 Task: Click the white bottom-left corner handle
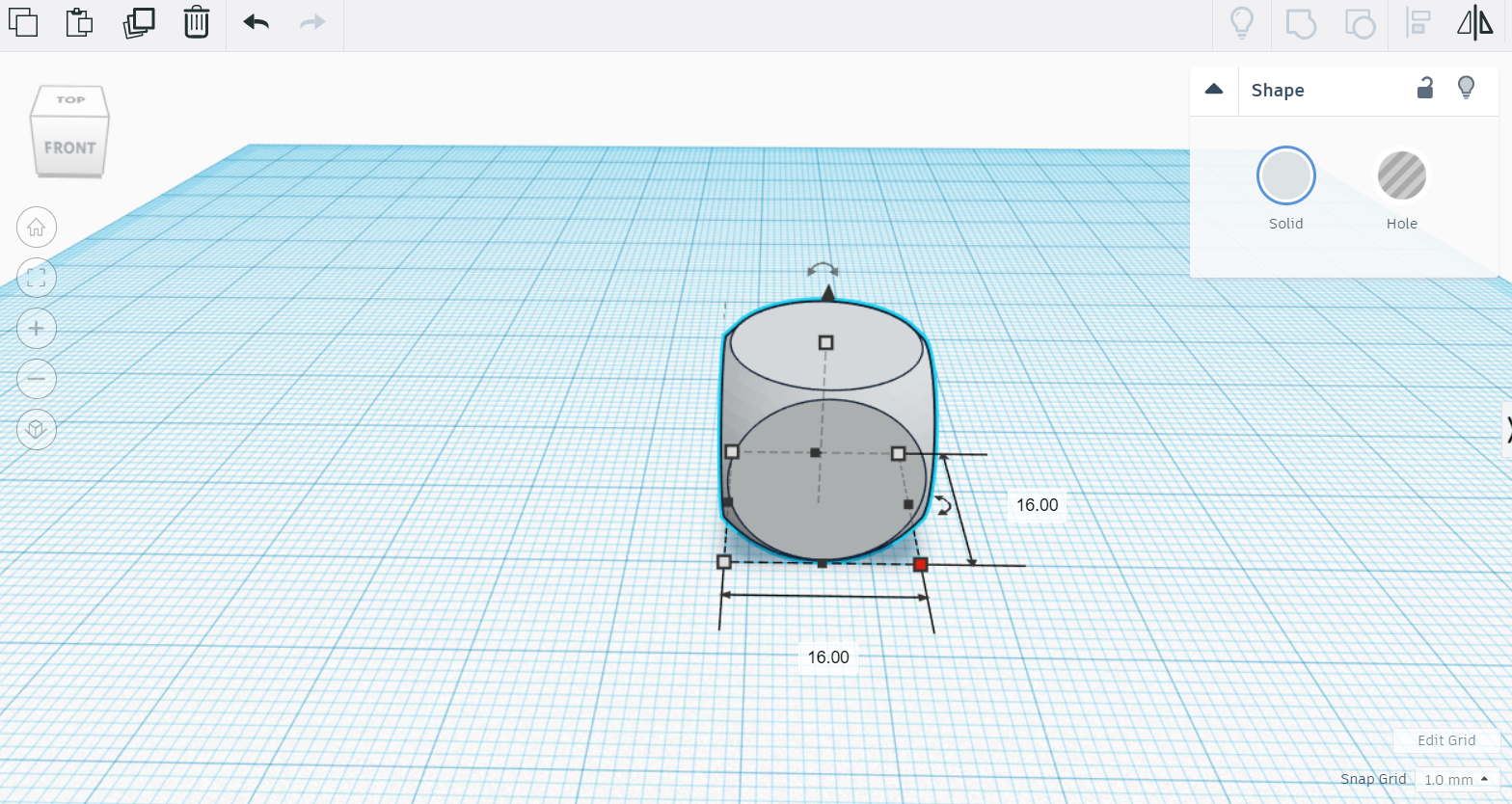[724, 562]
